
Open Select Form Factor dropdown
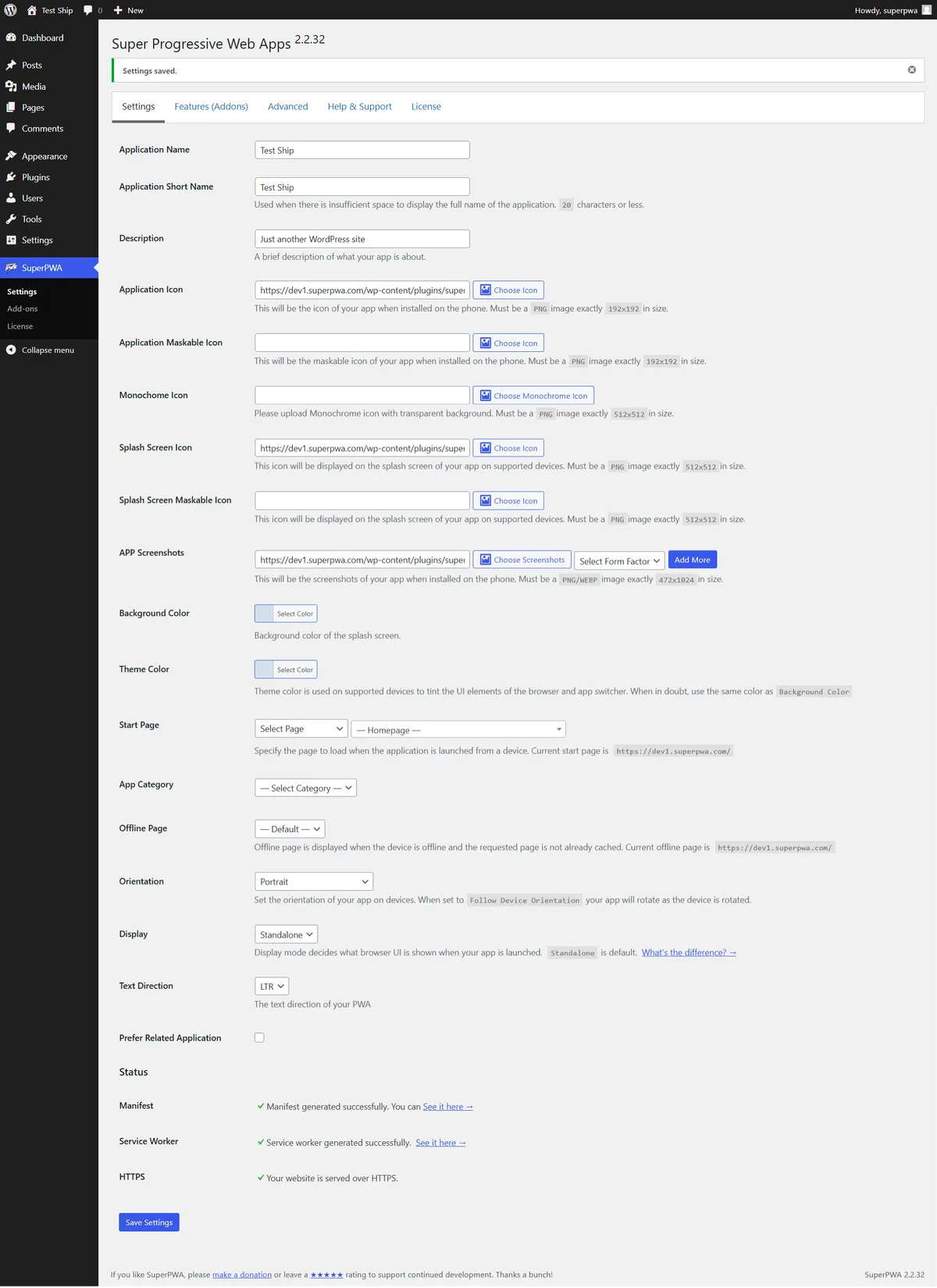click(620, 561)
